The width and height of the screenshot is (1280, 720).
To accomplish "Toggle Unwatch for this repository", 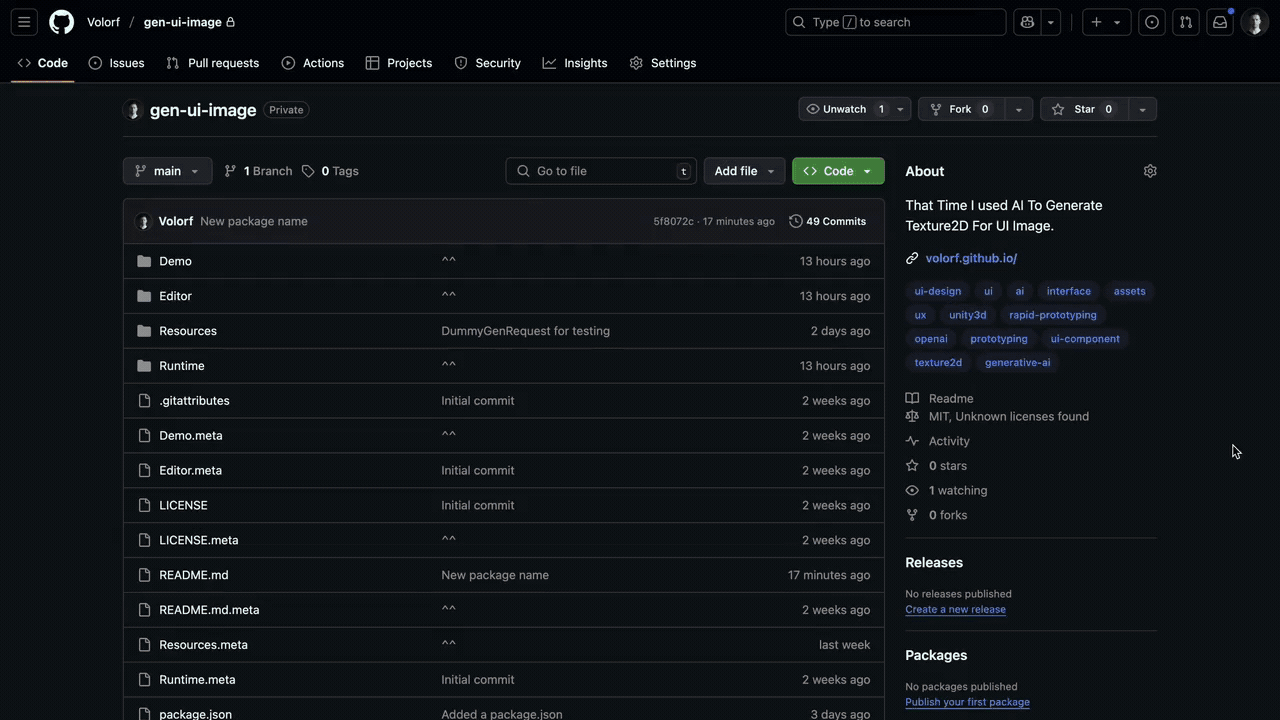I will click(x=845, y=109).
